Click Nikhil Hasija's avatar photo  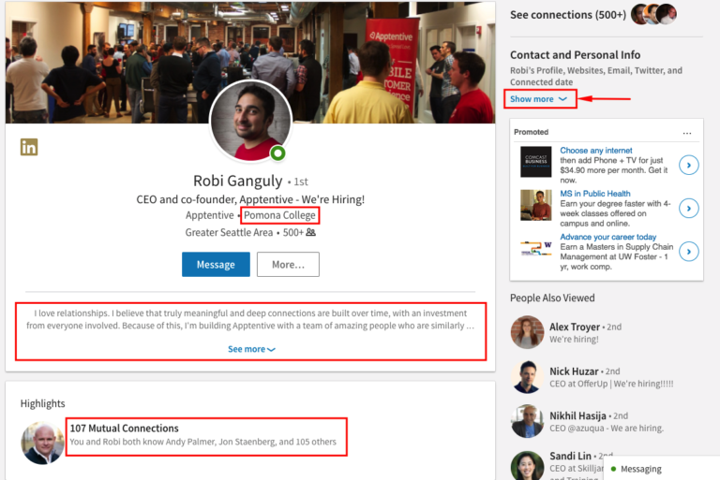click(527, 421)
